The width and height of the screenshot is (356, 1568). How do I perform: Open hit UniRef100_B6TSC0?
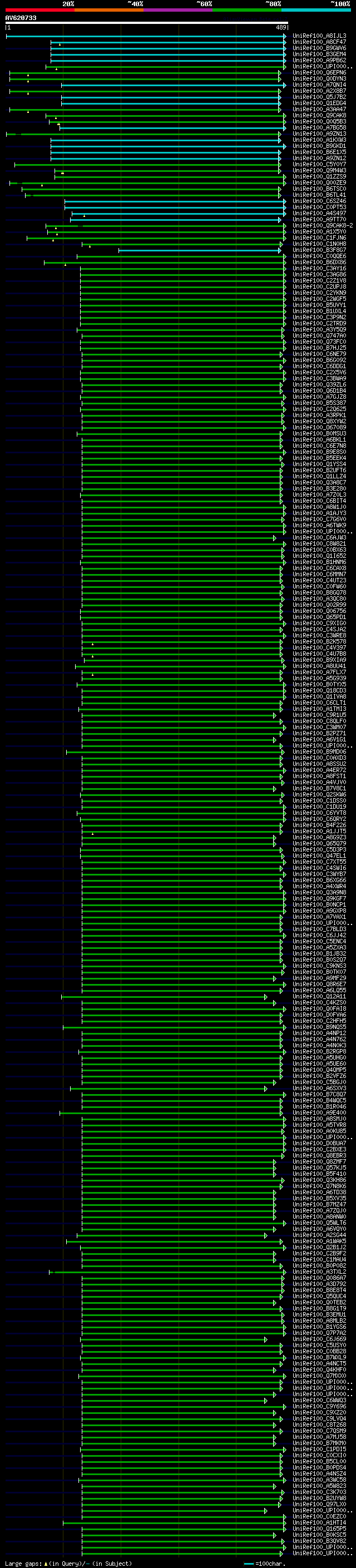(319, 189)
